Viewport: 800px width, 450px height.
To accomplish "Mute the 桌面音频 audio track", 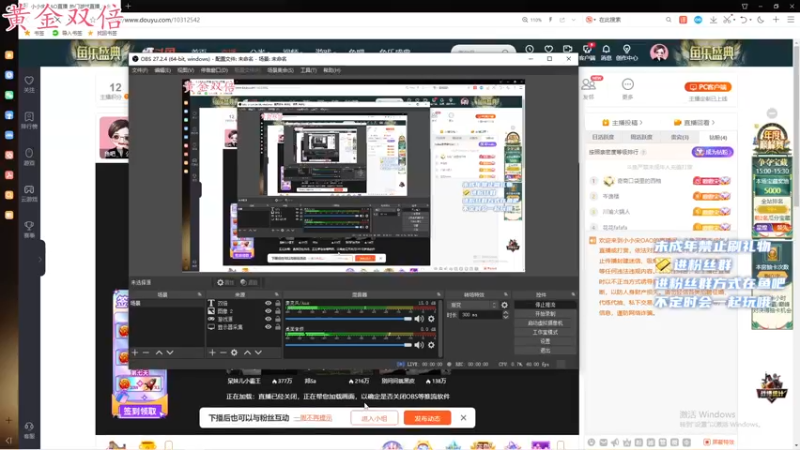I will pos(419,345).
